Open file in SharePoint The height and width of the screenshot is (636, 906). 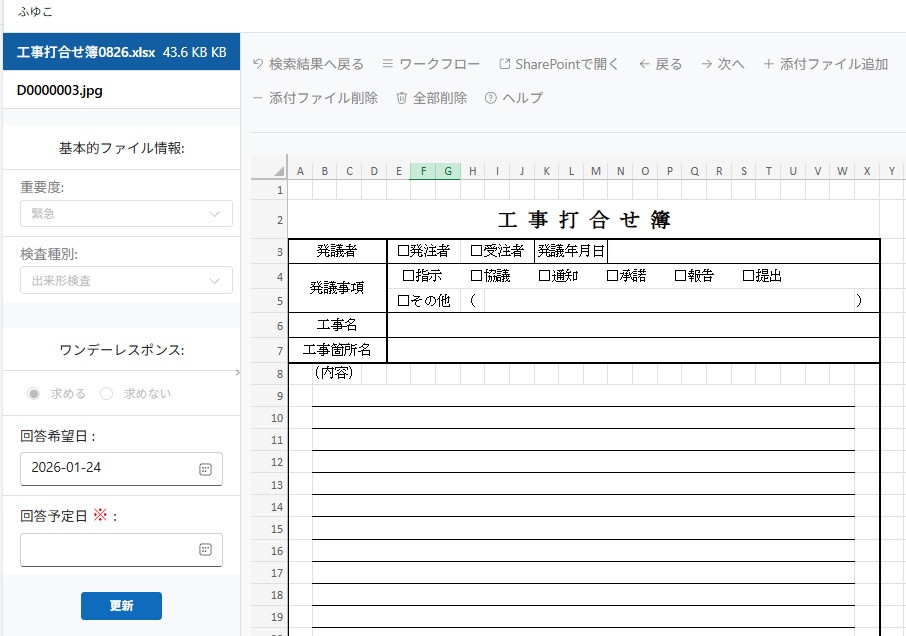pos(505,64)
